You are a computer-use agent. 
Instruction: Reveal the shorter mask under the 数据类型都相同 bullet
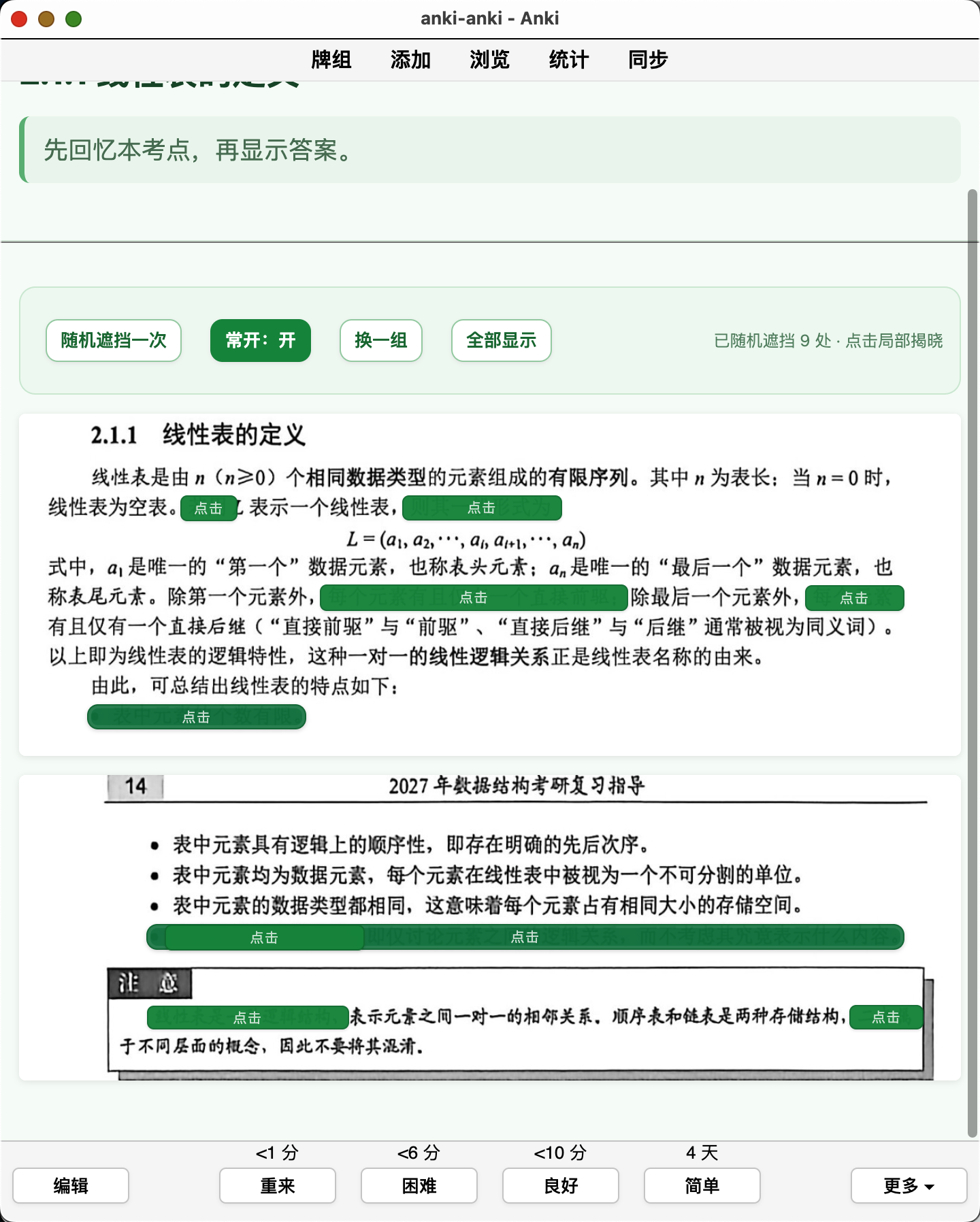(264, 938)
